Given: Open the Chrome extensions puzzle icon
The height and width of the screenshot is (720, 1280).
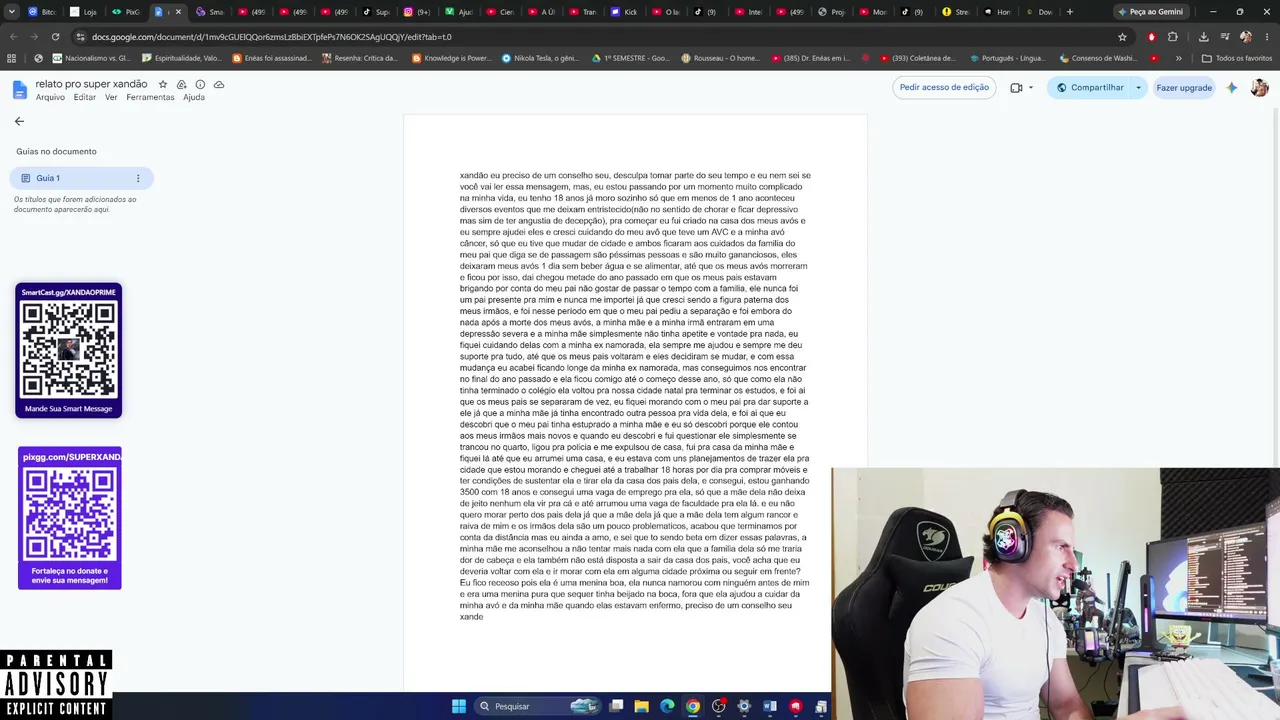Looking at the screenshot, I should (x=1173, y=37).
